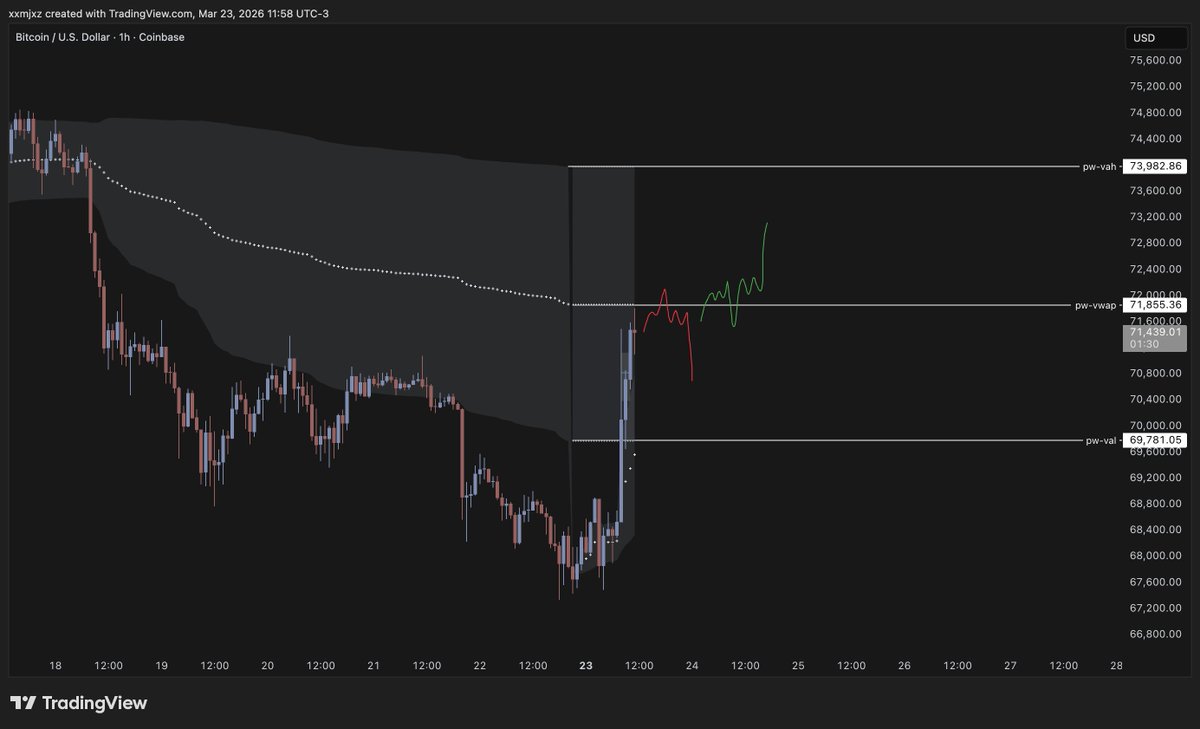Click the TradingView logo
The width and height of the screenshot is (1200, 729).
(79, 703)
